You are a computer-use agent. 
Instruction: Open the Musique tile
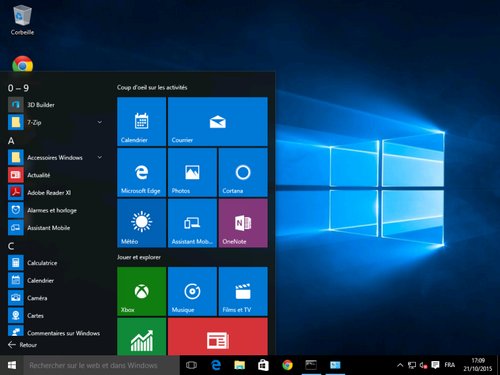(x=192, y=291)
